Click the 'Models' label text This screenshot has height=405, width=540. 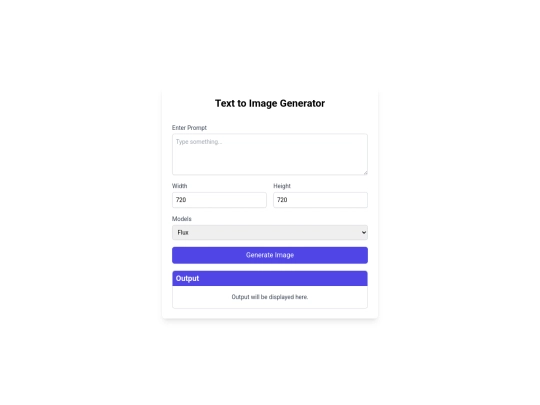(x=181, y=219)
